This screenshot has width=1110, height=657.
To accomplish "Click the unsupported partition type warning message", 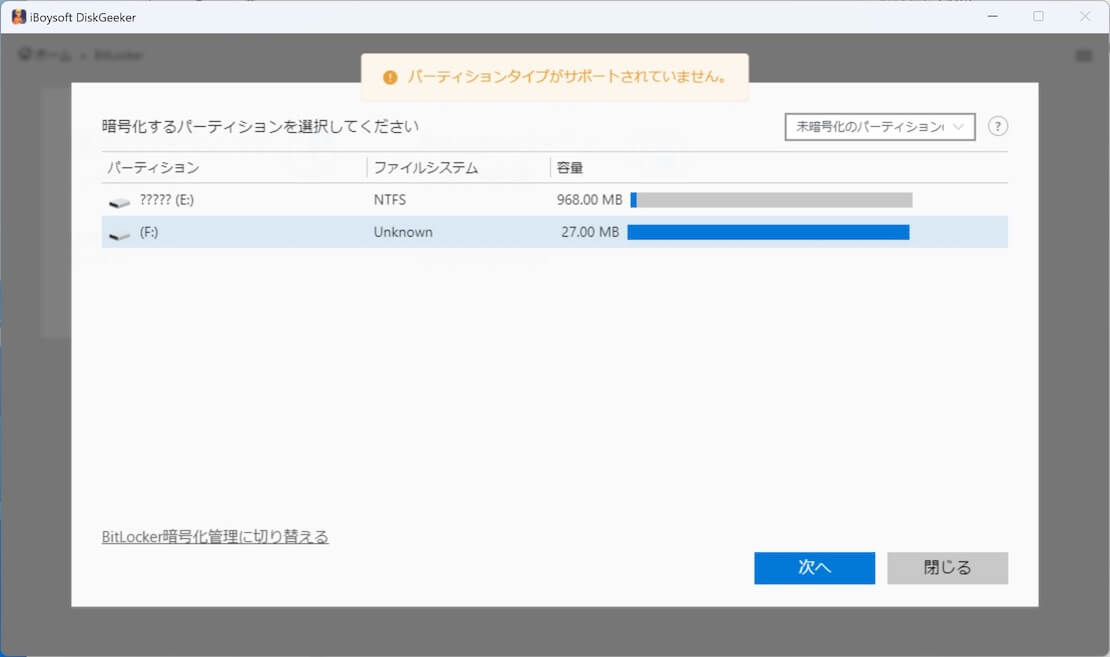I will click(567, 76).
